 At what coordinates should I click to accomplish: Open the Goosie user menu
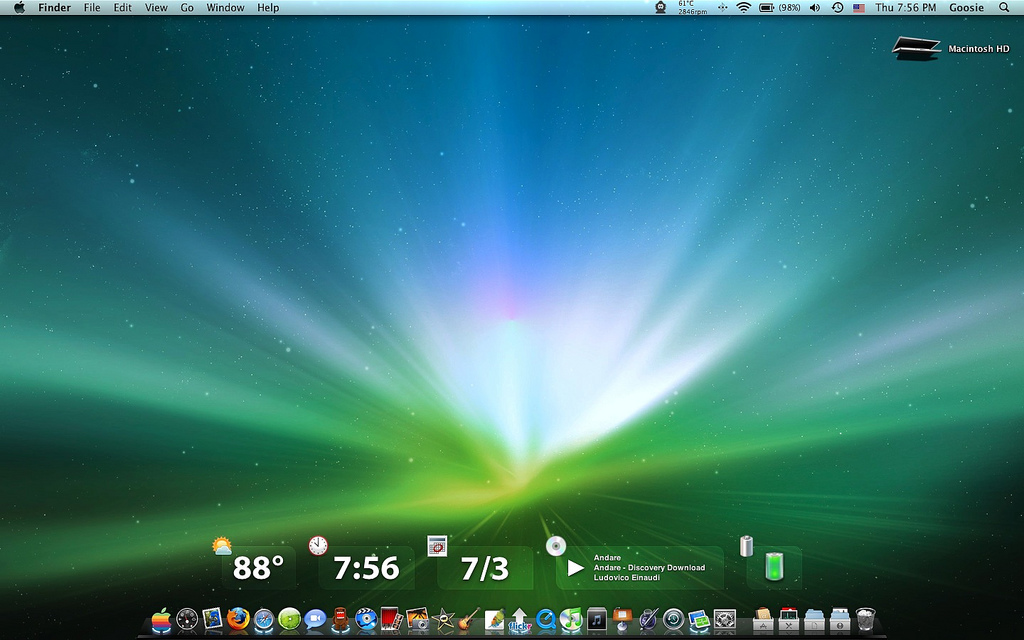click(967, 8)
